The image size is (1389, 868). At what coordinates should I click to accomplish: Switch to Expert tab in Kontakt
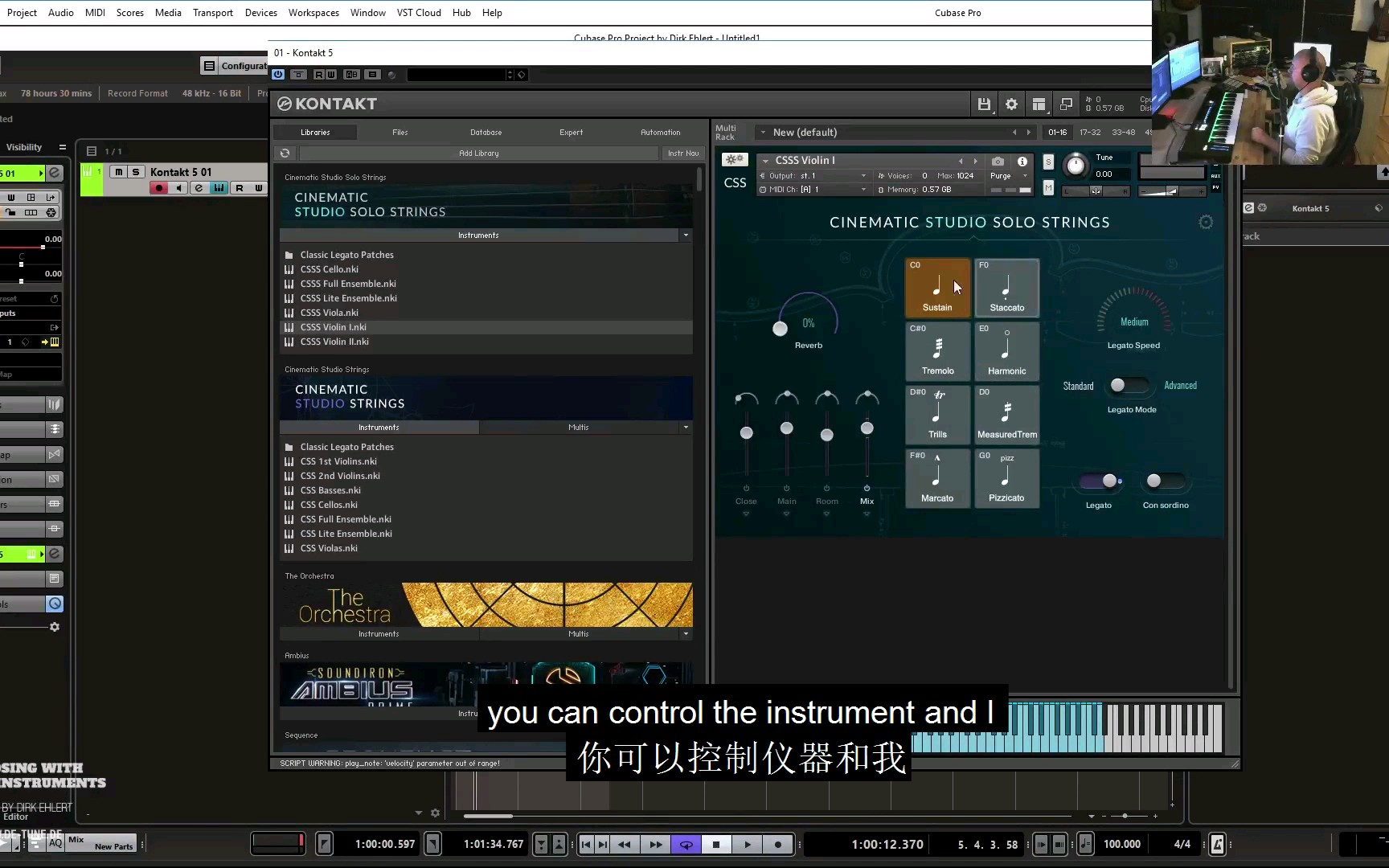571,132
